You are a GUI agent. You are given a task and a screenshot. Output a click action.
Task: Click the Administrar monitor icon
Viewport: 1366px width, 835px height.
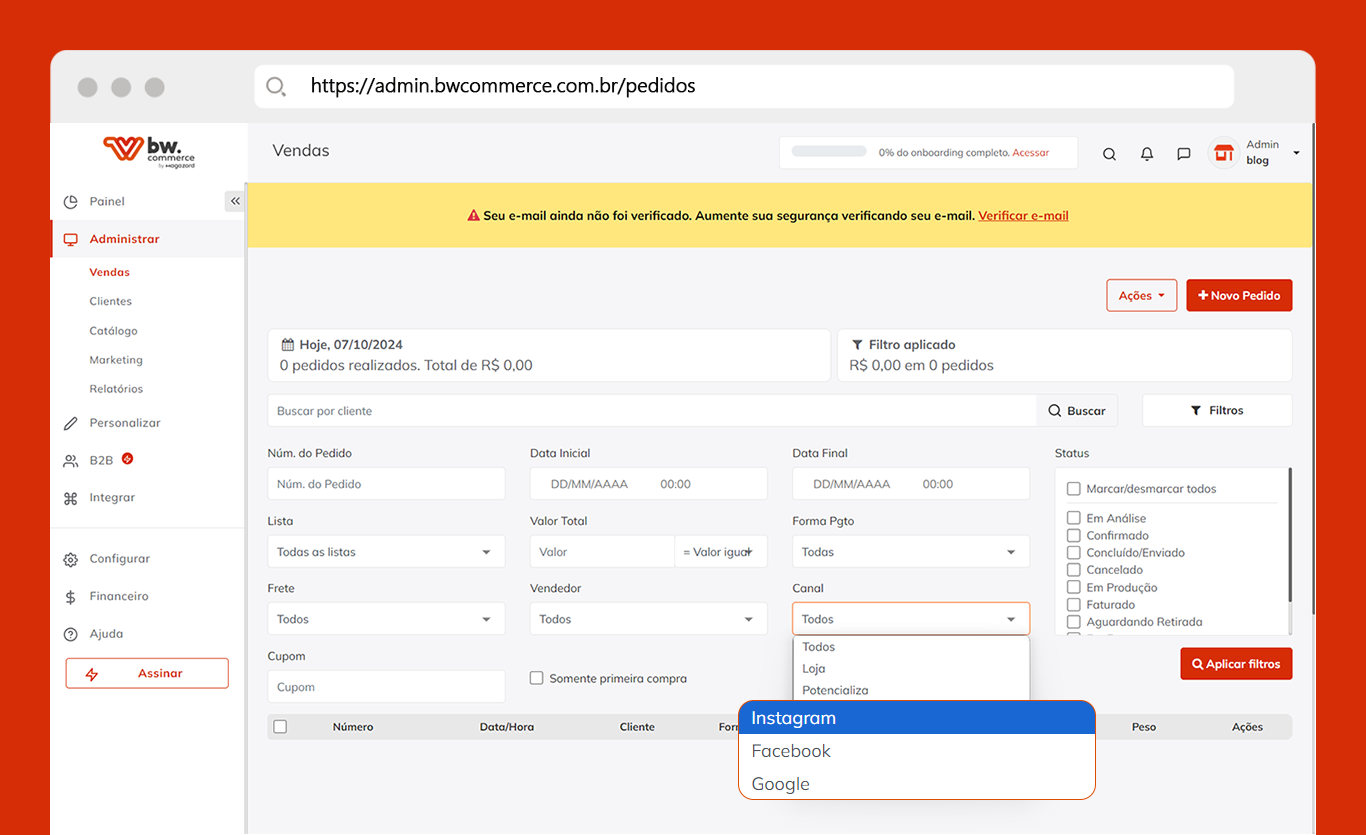click(x=70, y=239)
